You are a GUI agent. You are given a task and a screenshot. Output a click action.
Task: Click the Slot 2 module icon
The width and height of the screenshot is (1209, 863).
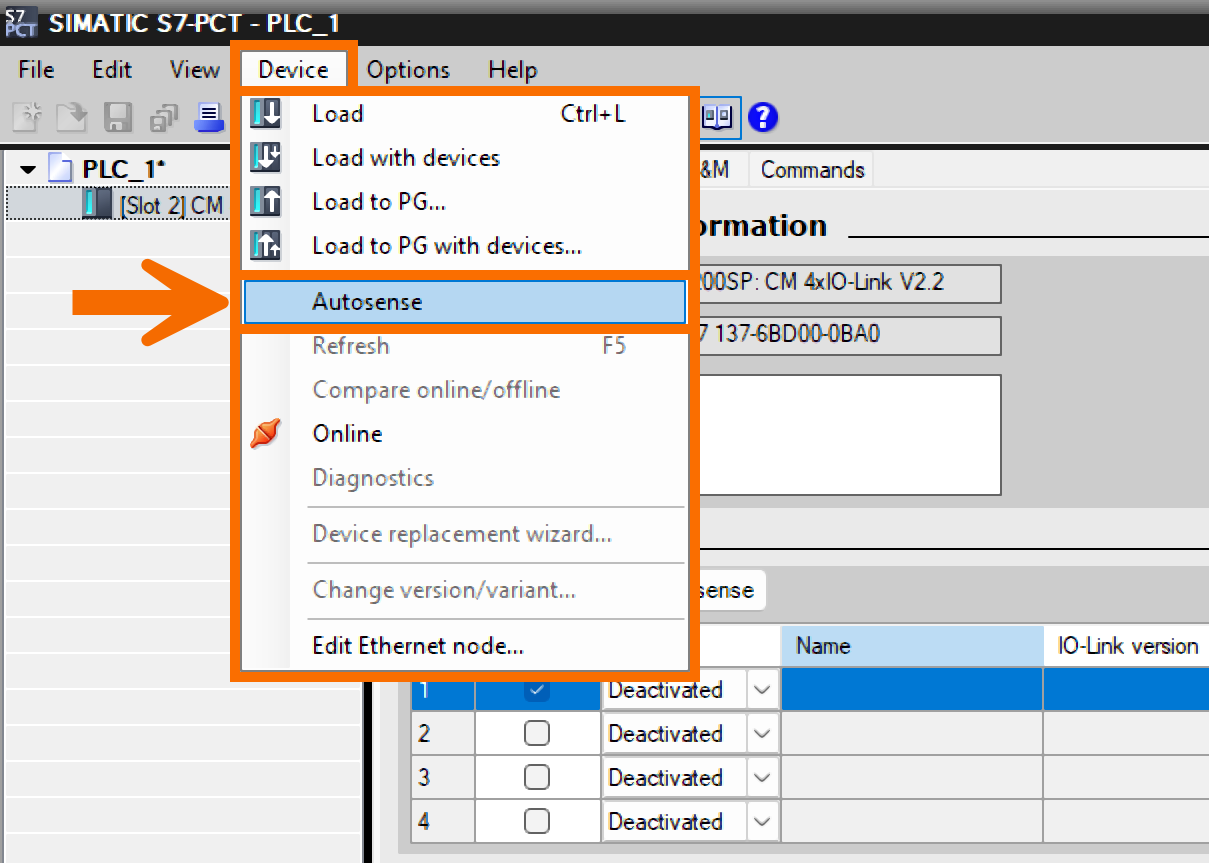click(x=97, y=204)
